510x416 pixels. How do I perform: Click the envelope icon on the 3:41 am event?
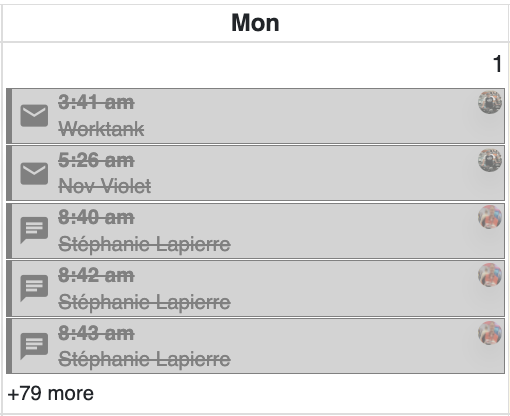(34, 116)
